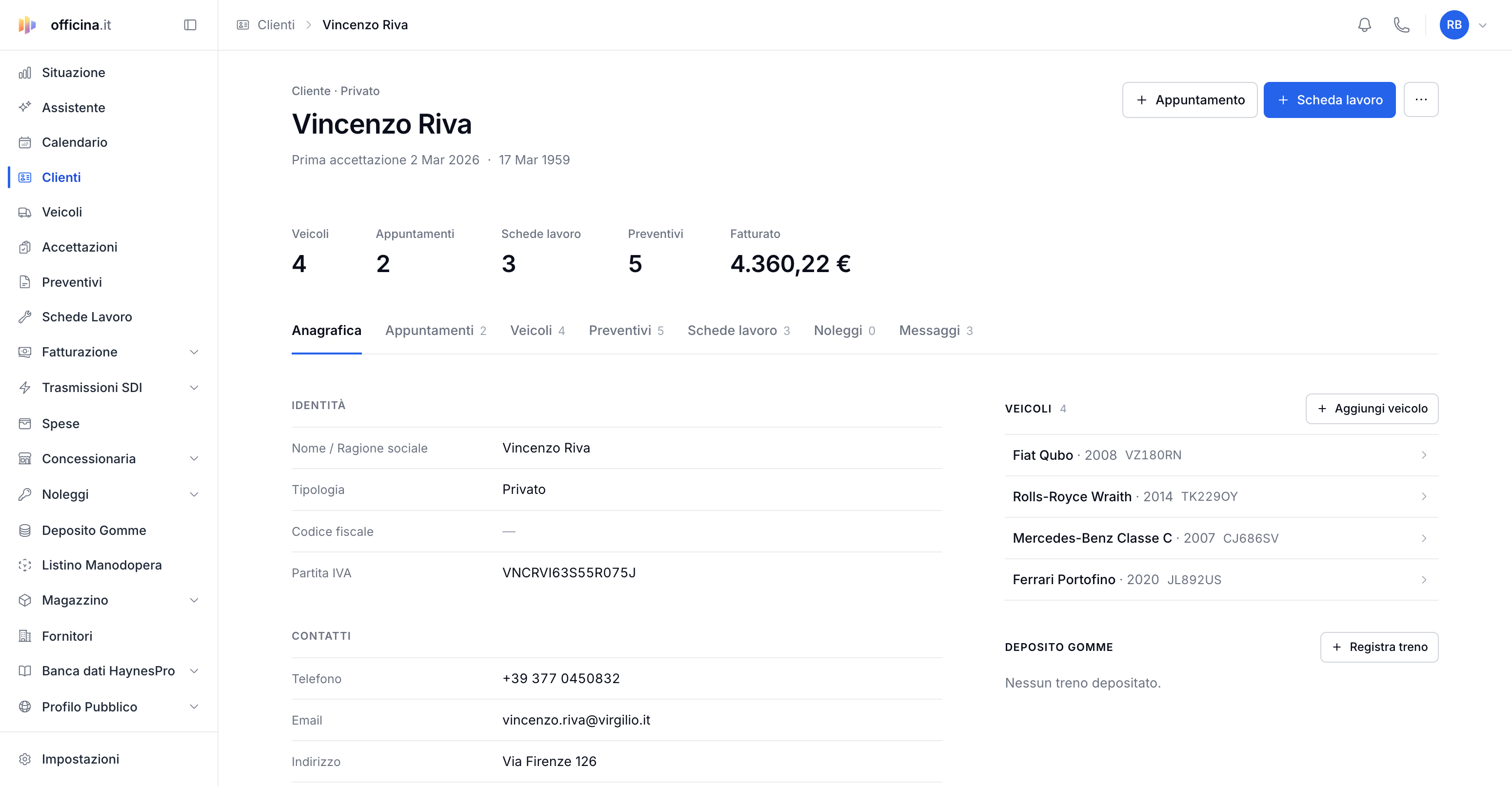This screenshot has height=786, width=1512.
Task: Click Aggiungi veicolo button
Action: click(x=1372, y=409)
